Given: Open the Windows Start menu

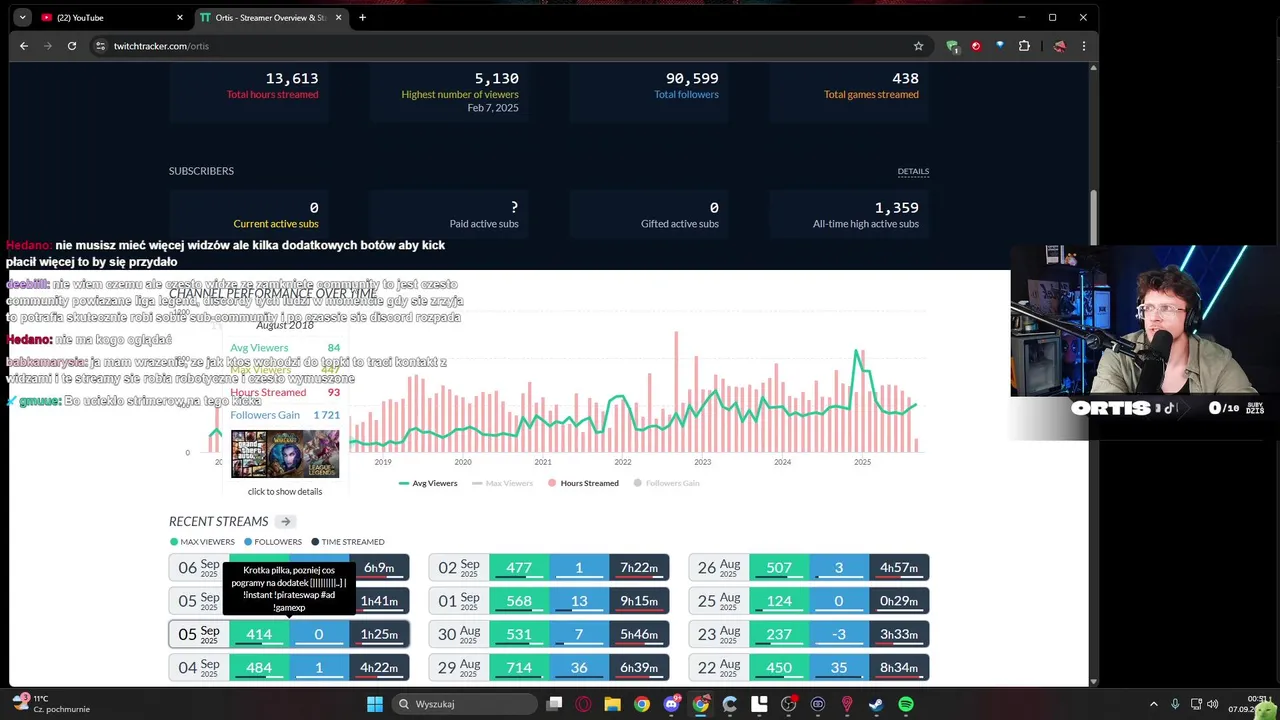Looking at the screenshot, I should (x=375, y=704).
